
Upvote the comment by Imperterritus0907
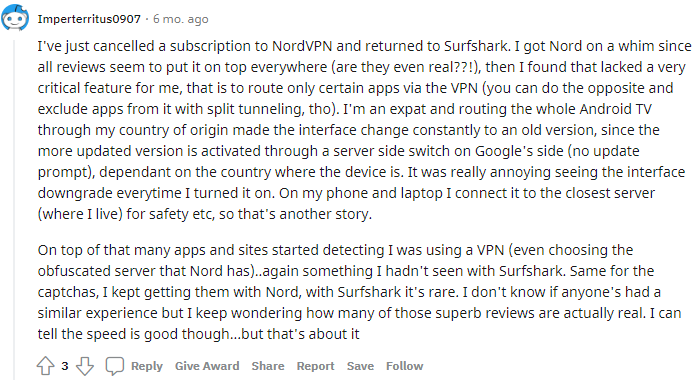pos(45,366)
